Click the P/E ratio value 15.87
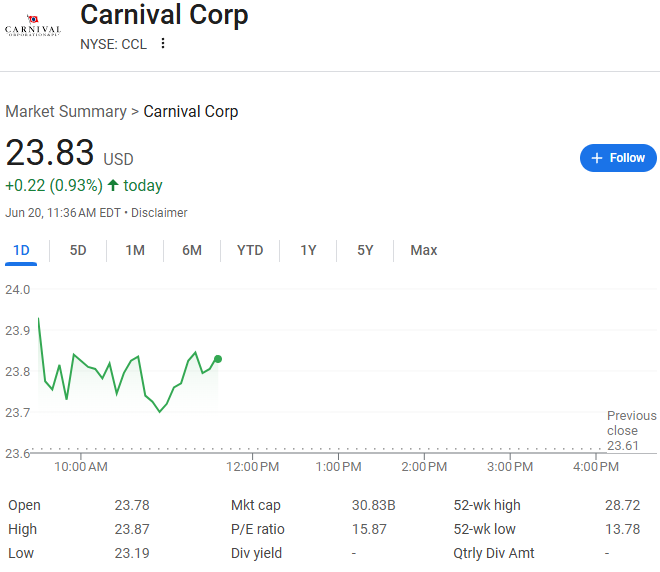 (369, 529)
